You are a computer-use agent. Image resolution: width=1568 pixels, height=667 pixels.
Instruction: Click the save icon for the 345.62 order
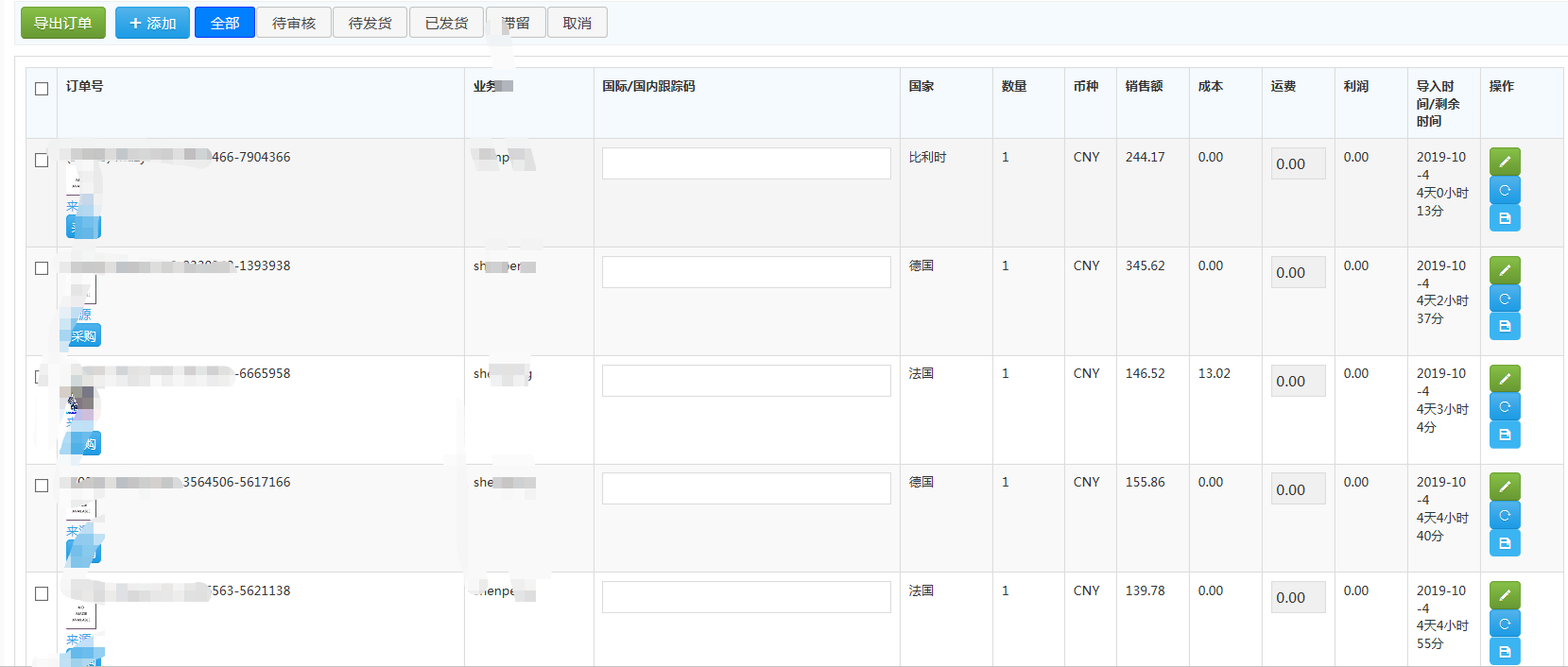[1505, 326]
